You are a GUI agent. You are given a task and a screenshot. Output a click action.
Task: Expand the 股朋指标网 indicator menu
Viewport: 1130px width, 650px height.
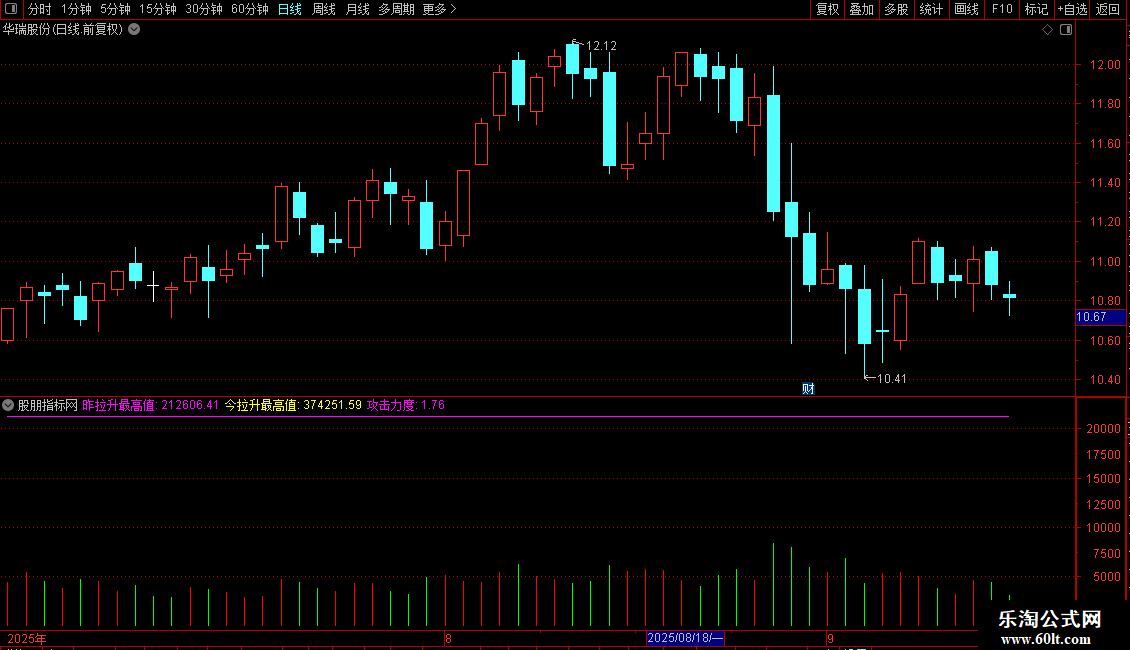click(8, 405)
